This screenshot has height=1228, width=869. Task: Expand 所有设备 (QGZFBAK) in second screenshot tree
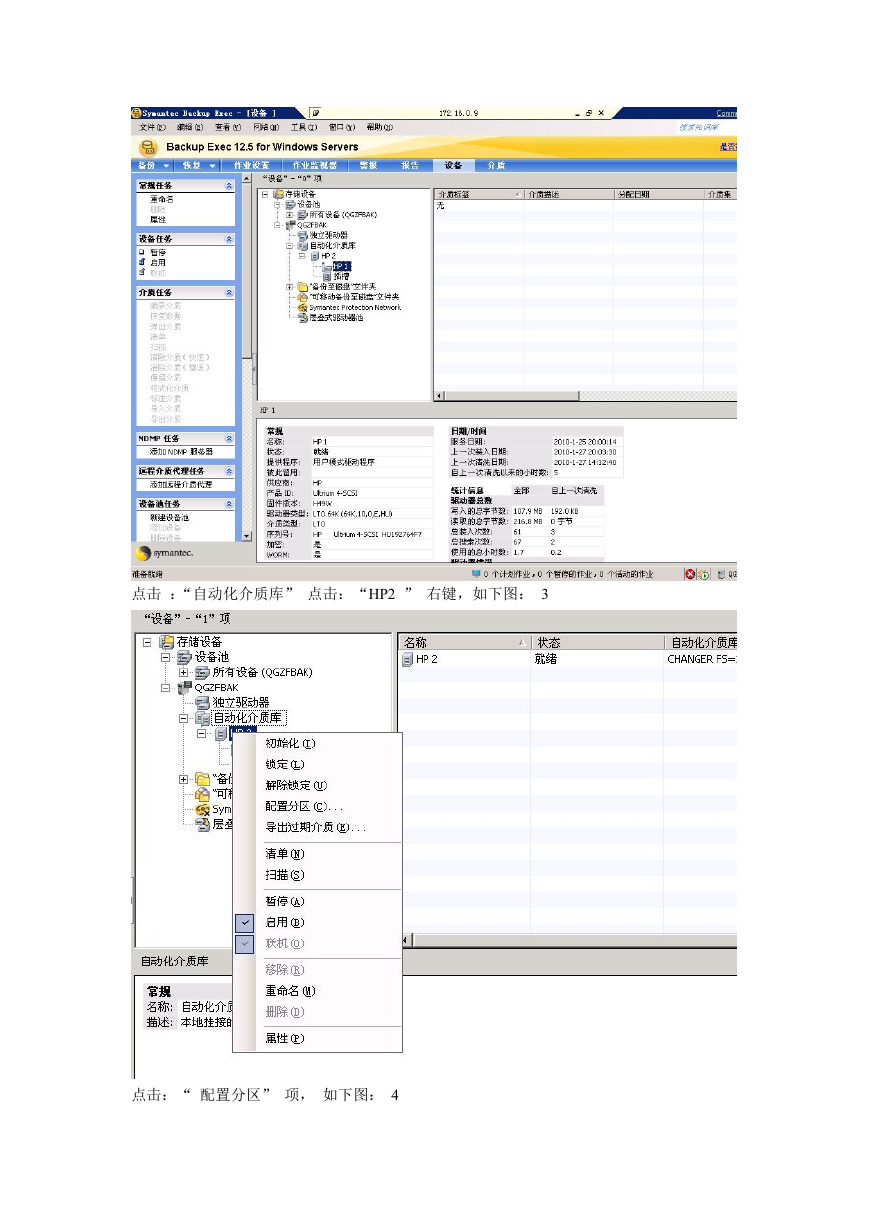click(x=184, y=672)
